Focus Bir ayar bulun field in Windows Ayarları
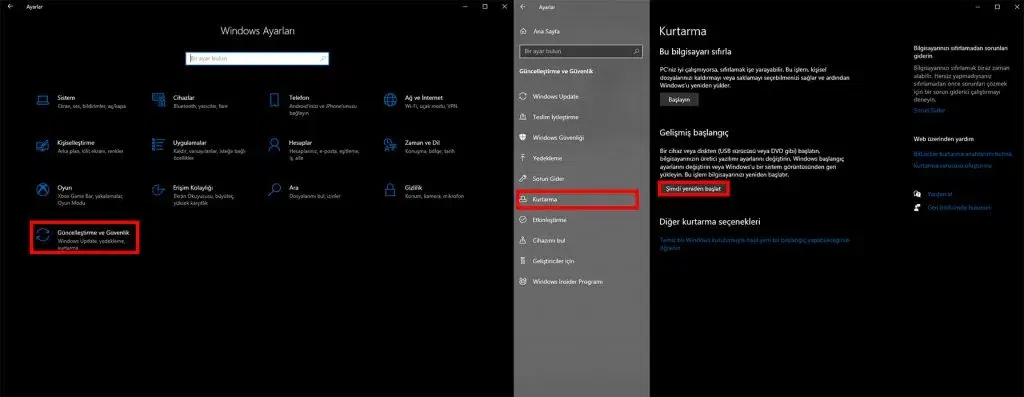 [257, 59]
